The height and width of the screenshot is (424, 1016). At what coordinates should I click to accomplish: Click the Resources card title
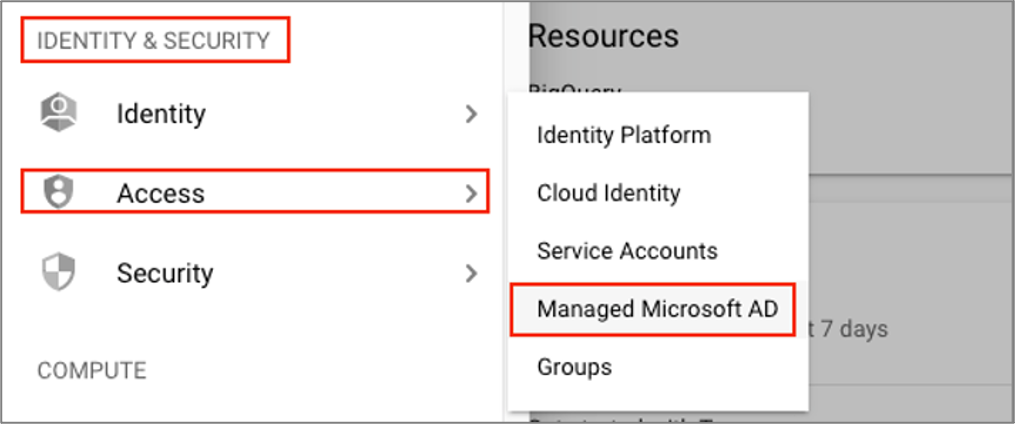click(x=603, y=36)
